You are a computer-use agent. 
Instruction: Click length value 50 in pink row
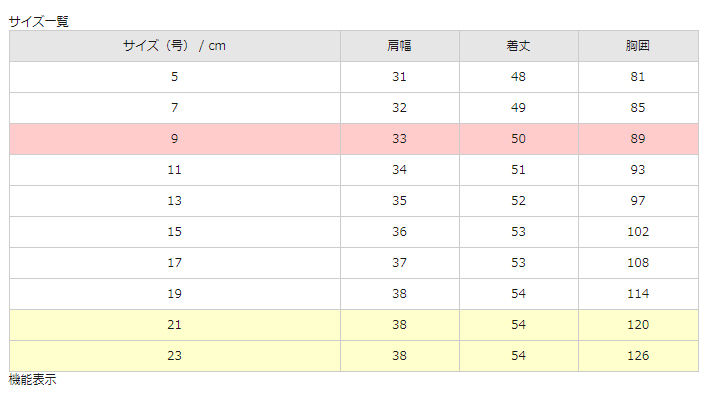click(x=519, y=139)
